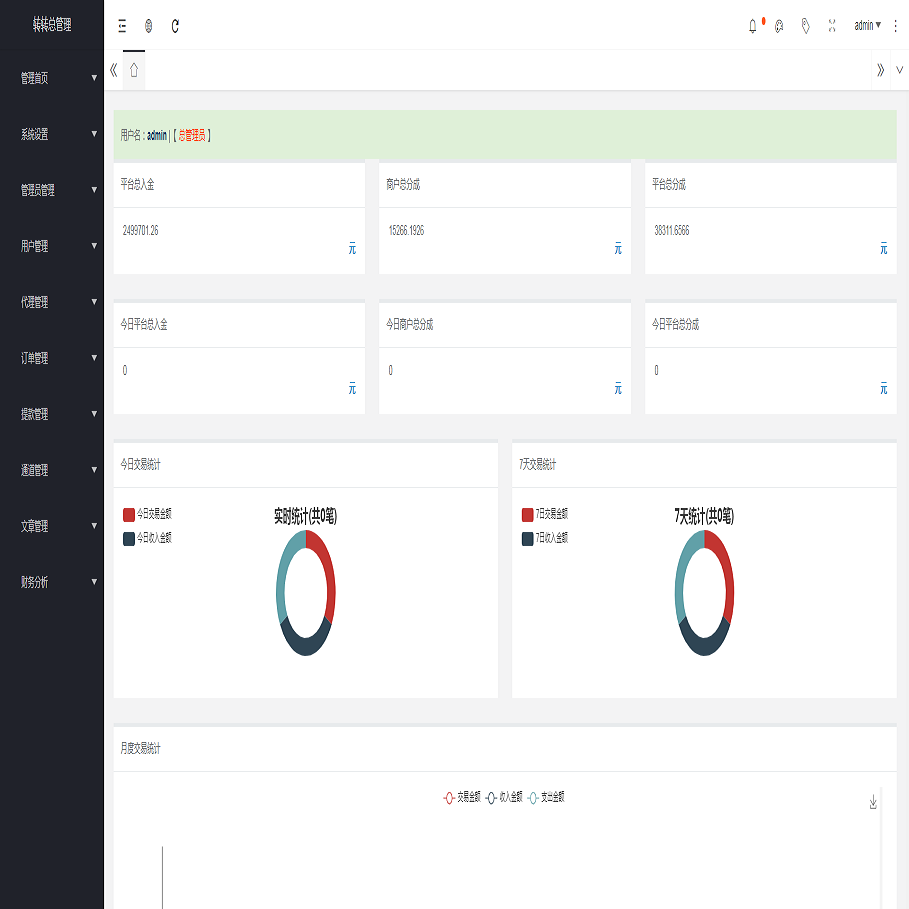
Task: Toggle 支出金额 series in monthly chart legend
Action: click(x=546, y=797)
